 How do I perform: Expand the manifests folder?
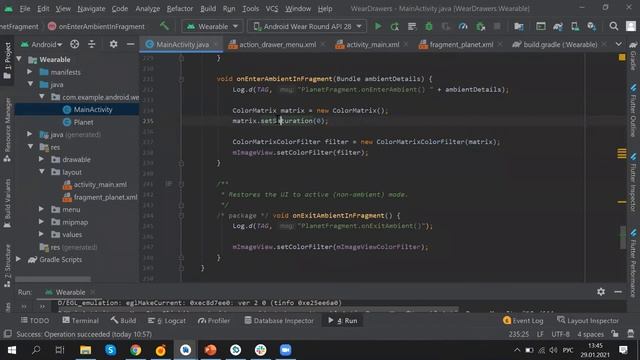click(x=30, y=72)
